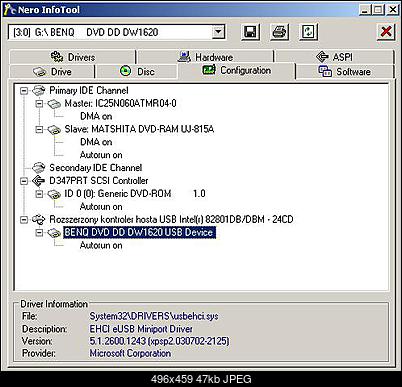This screenshot has width=402, height=387.
Task: Select BENQ DVD DD DW1620 USB Device
Action: [x=139, y=233]
